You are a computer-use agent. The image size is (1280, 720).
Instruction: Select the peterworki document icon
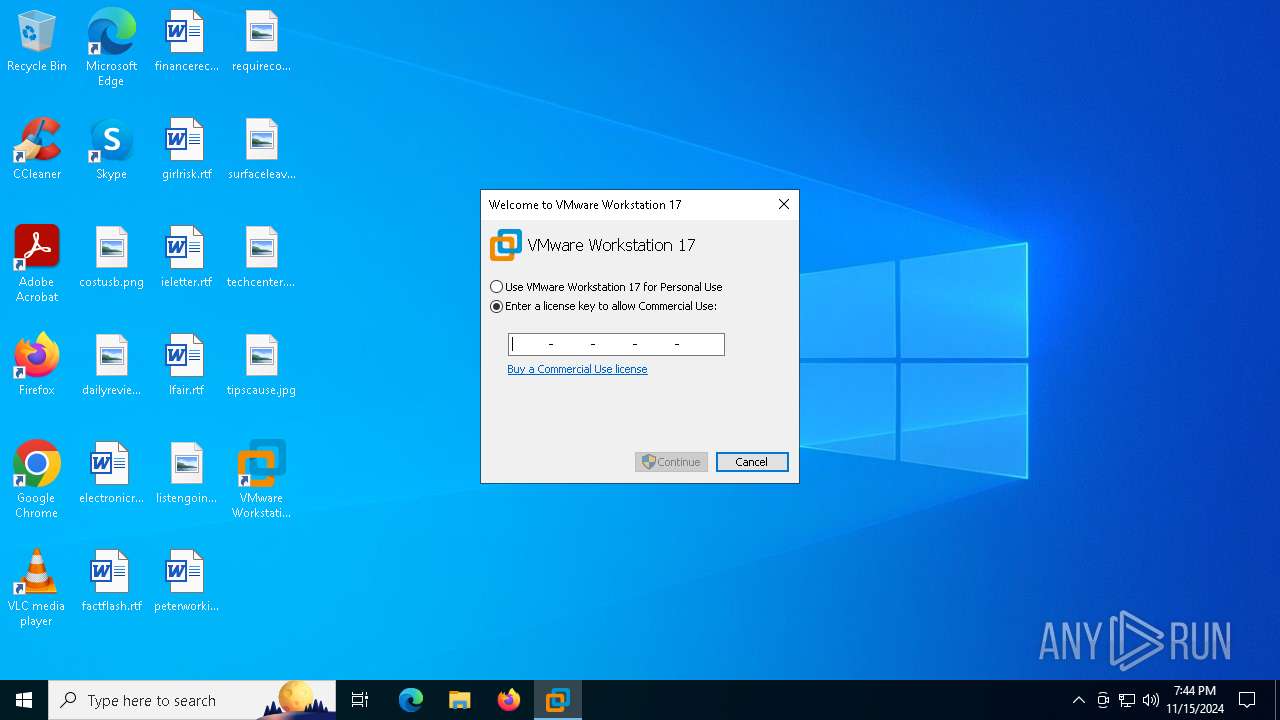pyautogui.click(x=186, y=582)
